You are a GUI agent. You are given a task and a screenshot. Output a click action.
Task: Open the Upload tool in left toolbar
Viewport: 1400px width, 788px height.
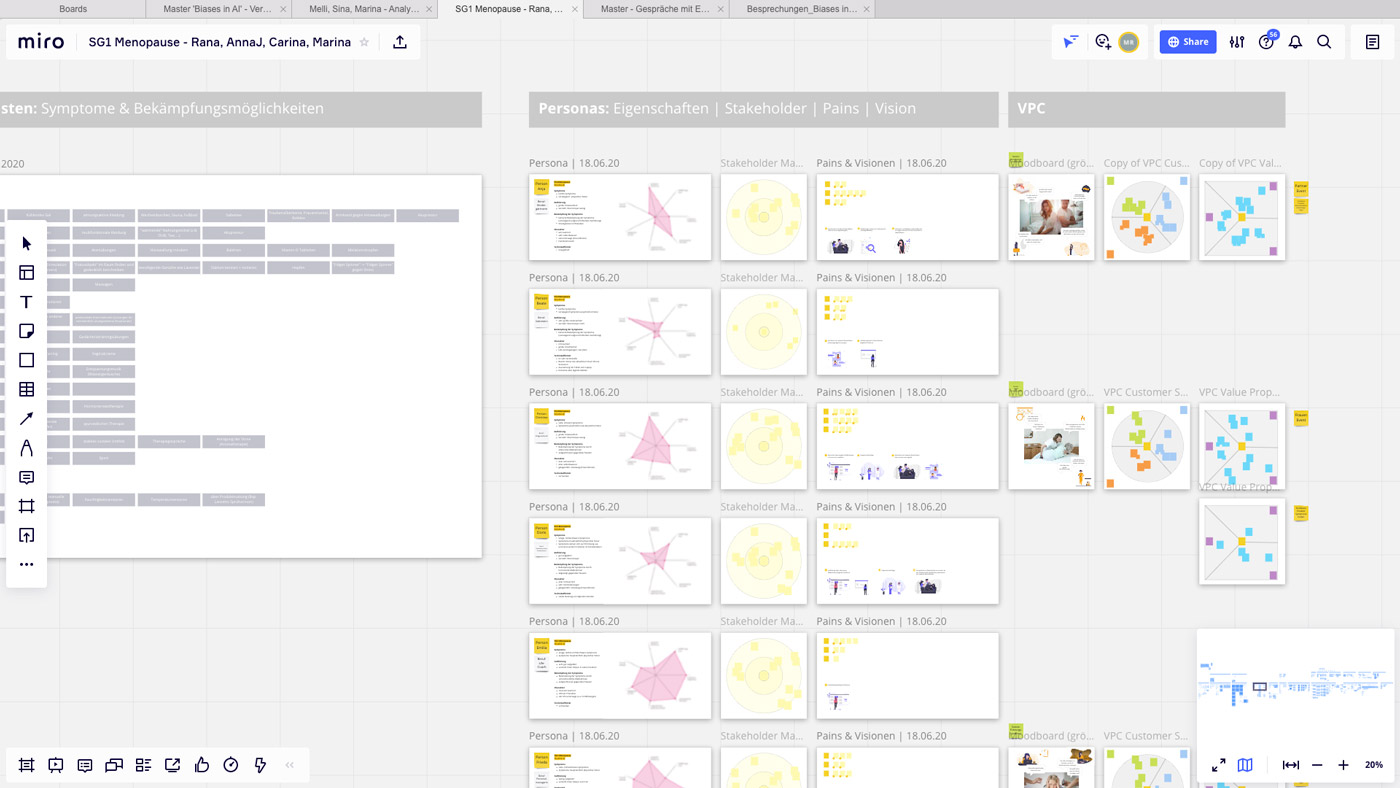pos(27,535)
